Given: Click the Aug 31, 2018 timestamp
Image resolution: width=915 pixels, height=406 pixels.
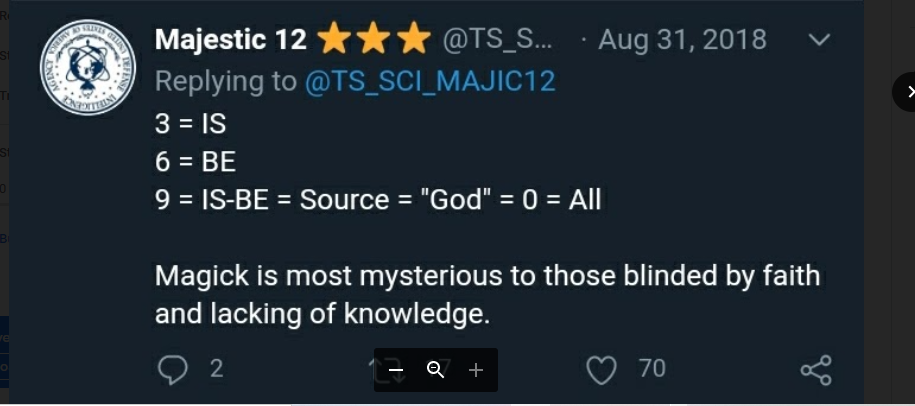Looking at the screenshot, I should 682,40.
